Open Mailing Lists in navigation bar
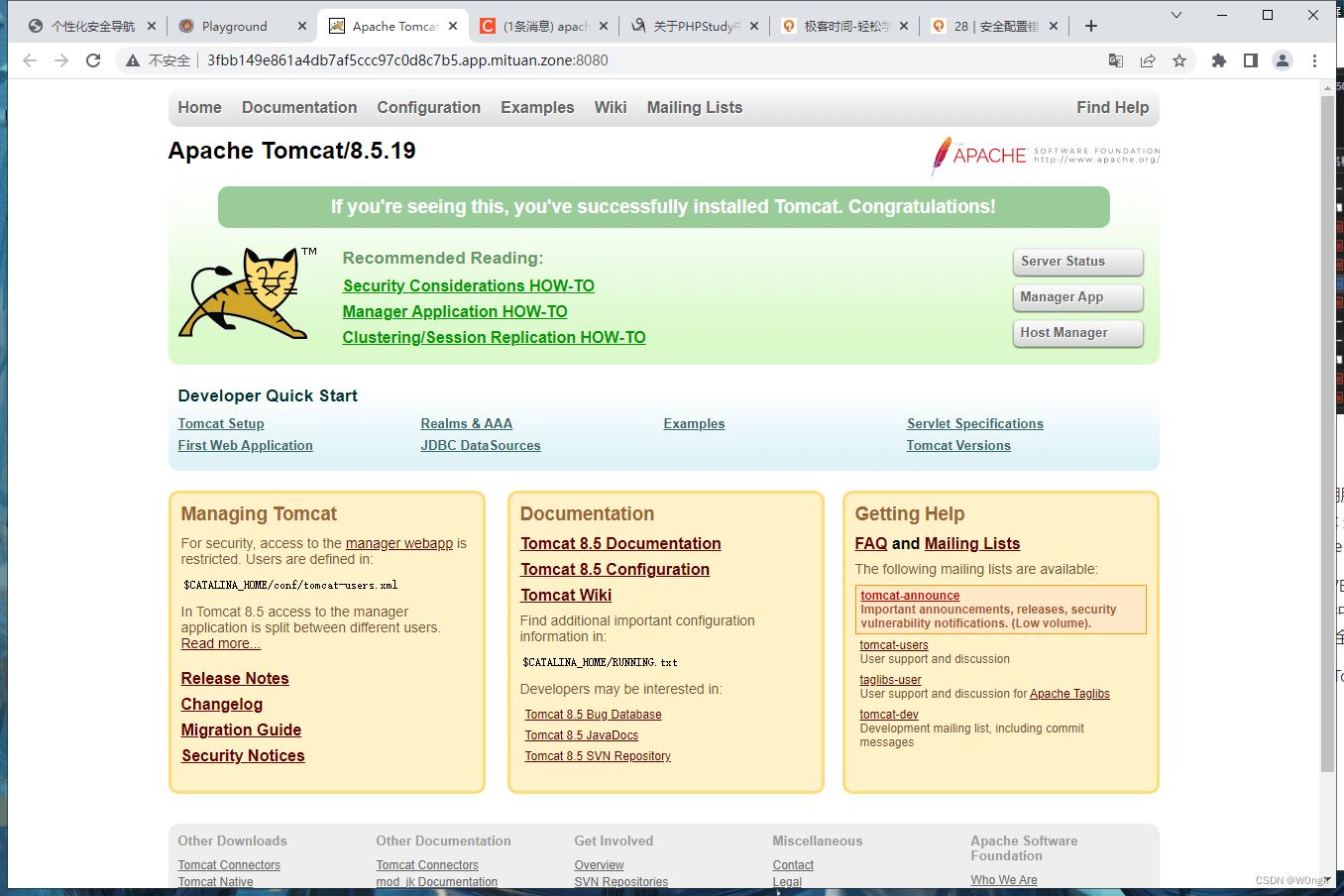 pyautogui.click(x=695, y=107)
